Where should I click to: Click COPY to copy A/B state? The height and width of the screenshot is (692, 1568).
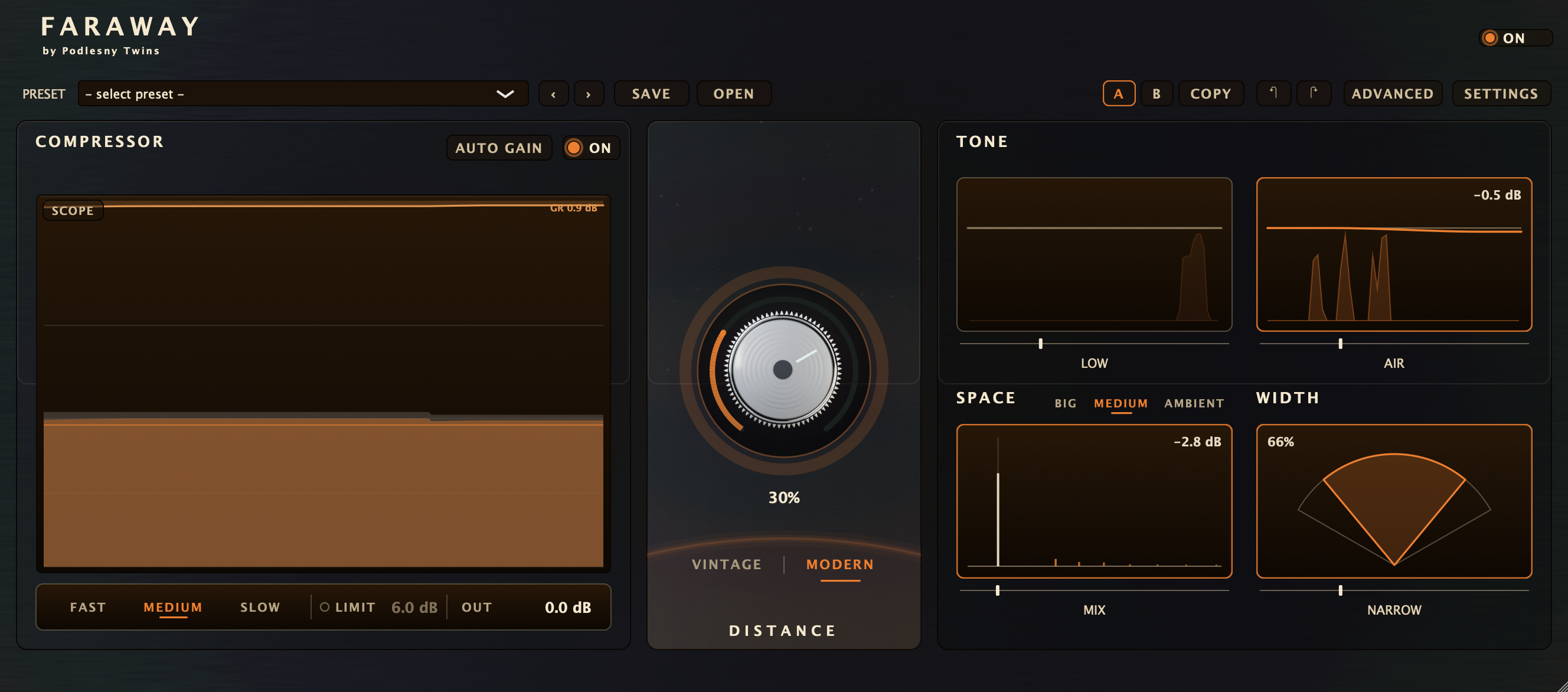(x=1211, y=94)
